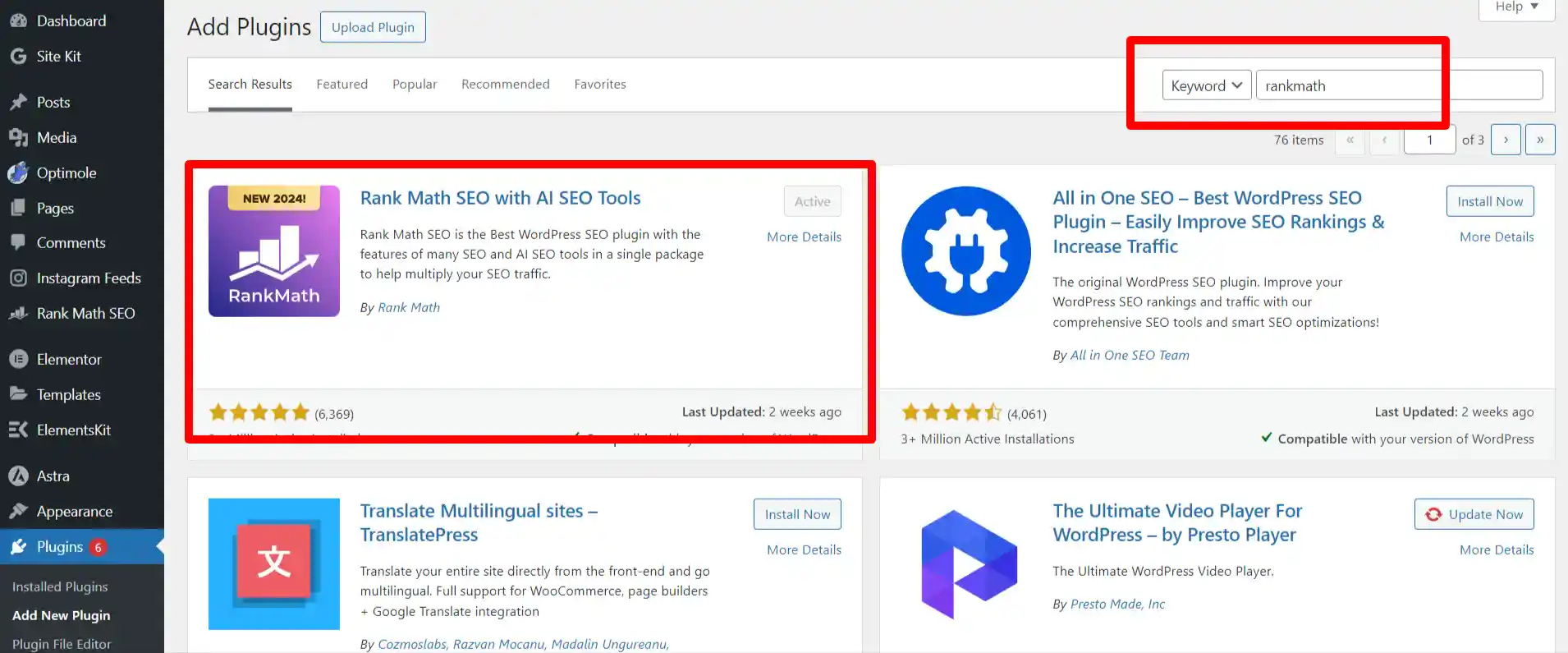Click the Posts pin icon
Viewport: 1568px width, 653px height.
tap(18, 103)
